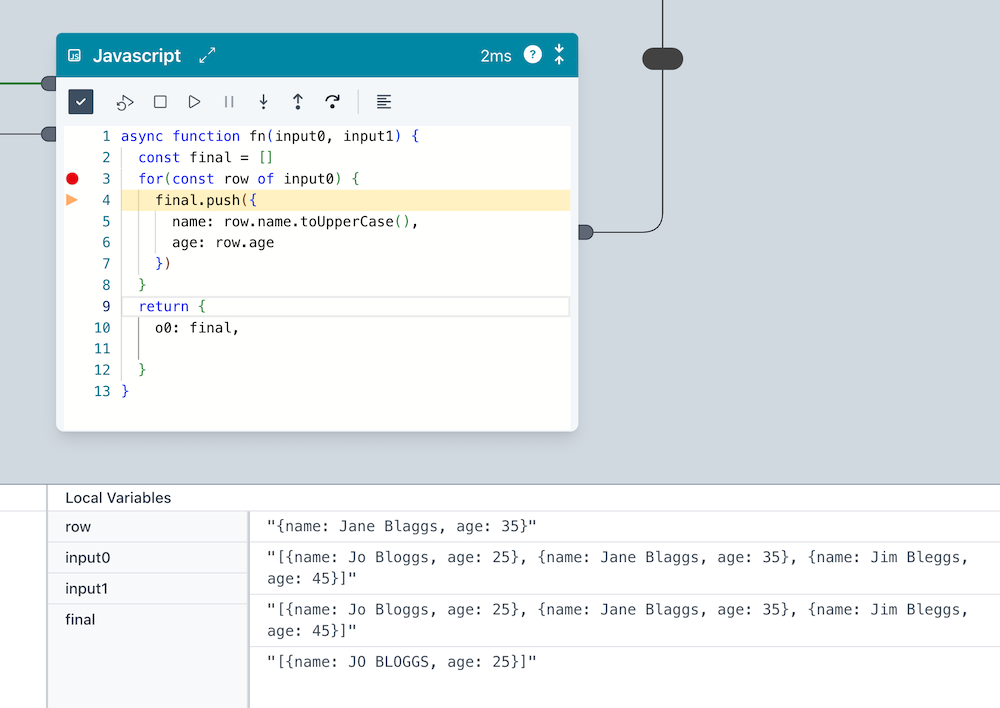Step out with the up arrow icon

pos(298,102)
